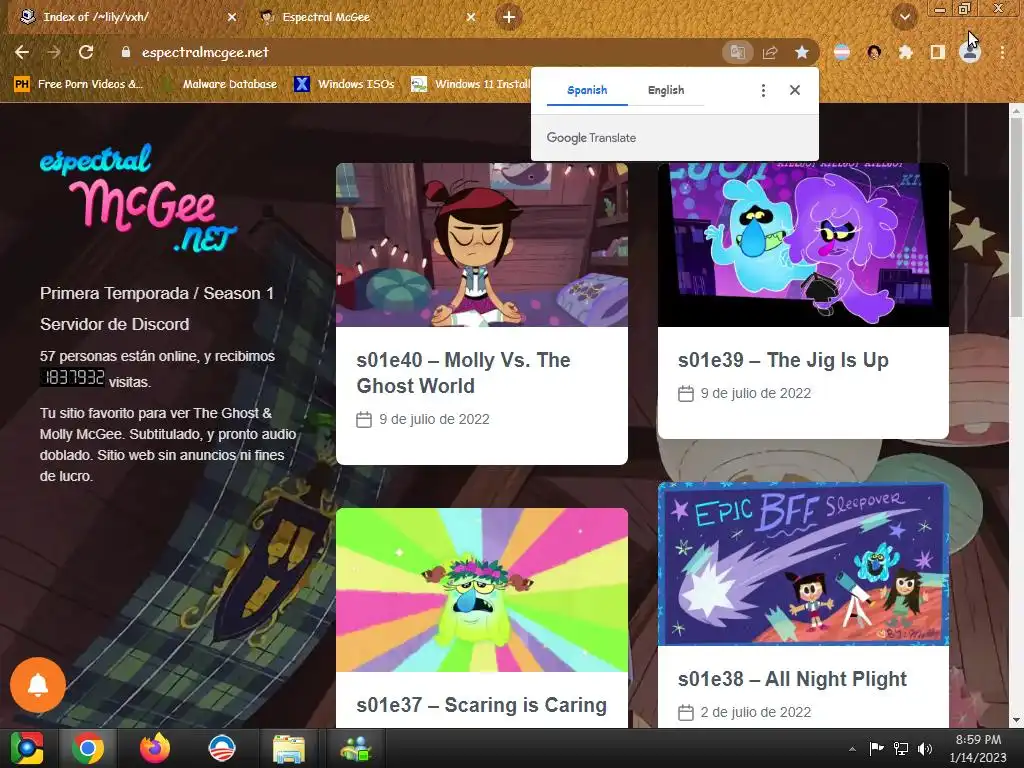Viewport: 1024px width, 768px height.
Task: Expand the tab search dropdown
Action: pos(904,17)
